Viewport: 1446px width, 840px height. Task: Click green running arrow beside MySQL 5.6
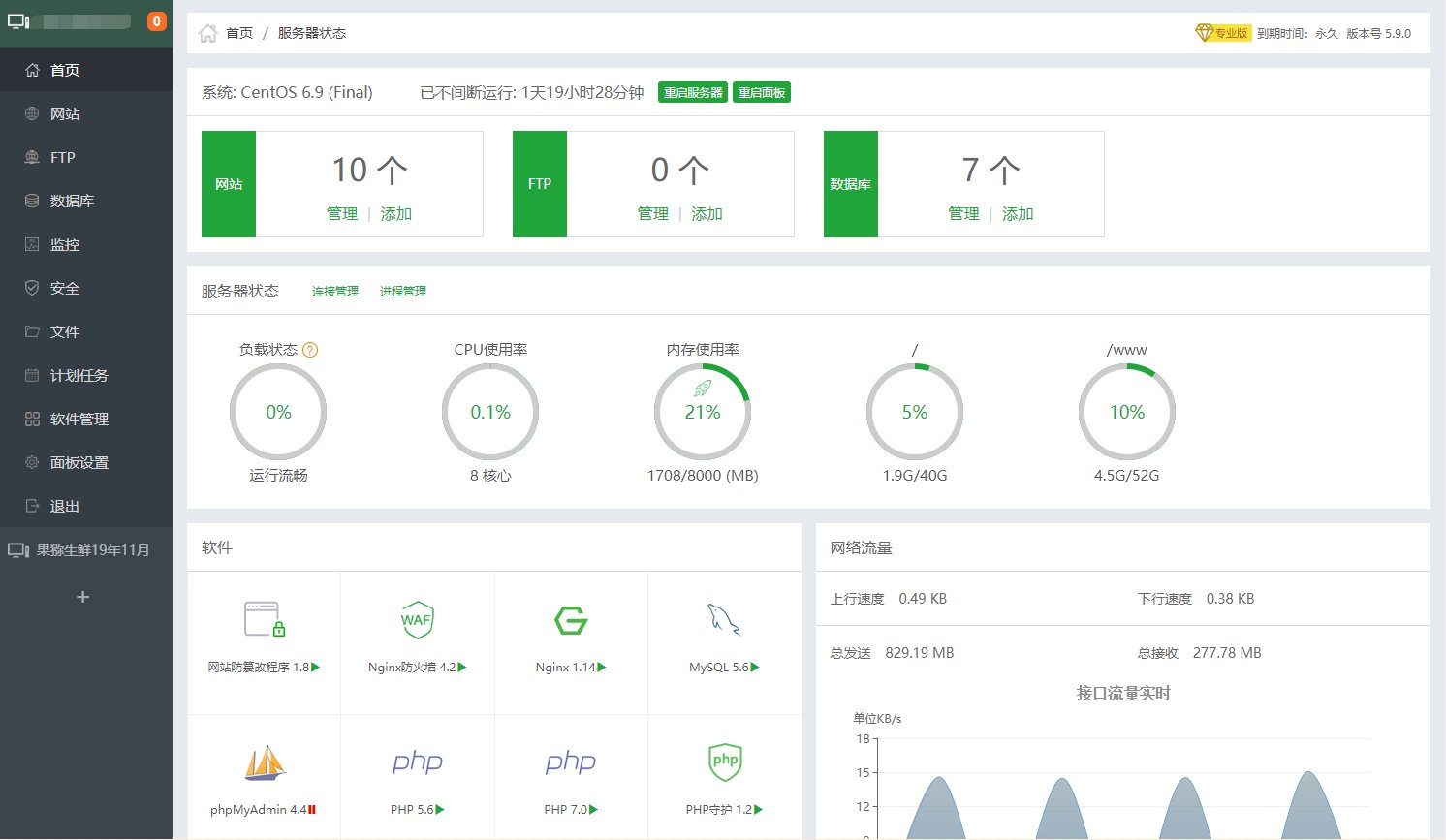tap(755, 668)
